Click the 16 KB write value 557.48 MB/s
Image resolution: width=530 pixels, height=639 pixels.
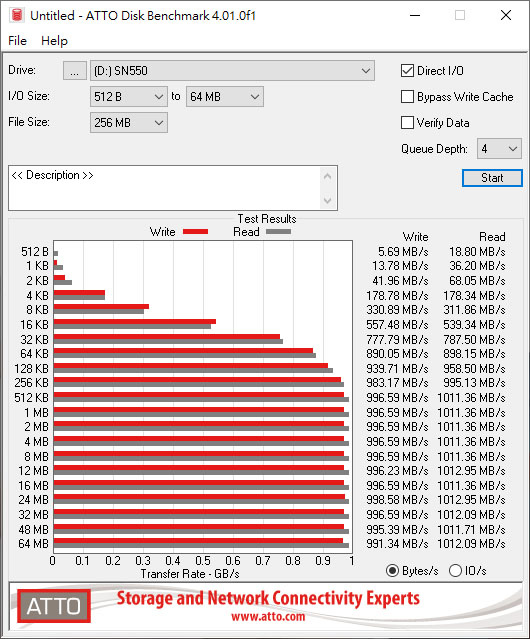point(397,325)
